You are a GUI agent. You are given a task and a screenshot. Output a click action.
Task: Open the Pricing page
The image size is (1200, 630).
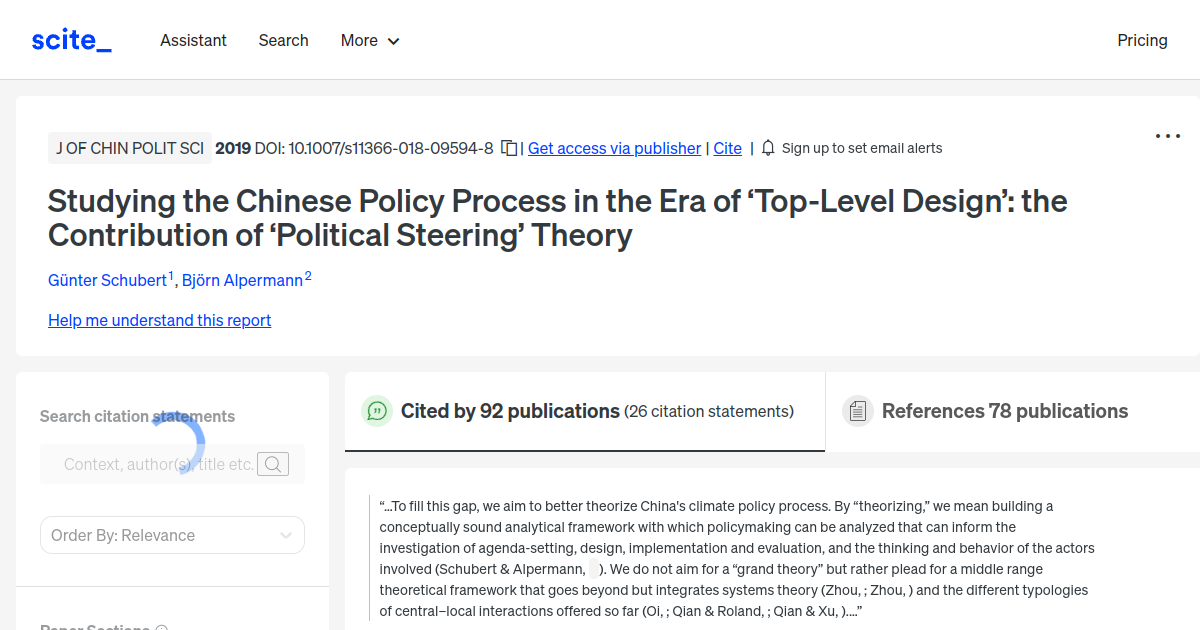pyautogui.click(x=1142, y=40)
